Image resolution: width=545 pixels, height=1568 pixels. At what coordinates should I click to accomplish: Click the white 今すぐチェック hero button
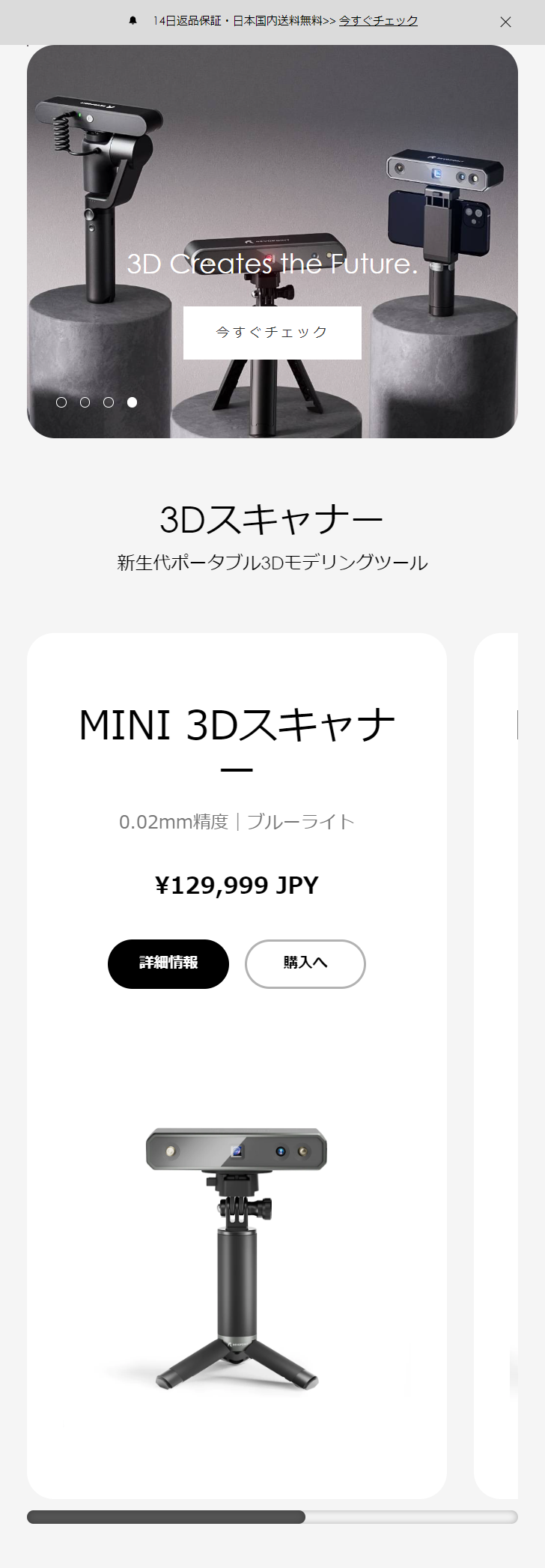tap(272, 333)
